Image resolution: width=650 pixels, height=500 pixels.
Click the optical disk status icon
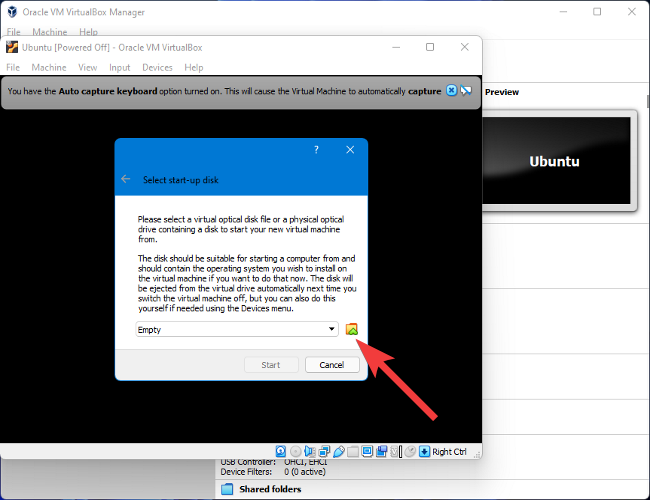[x=296, y=451]
